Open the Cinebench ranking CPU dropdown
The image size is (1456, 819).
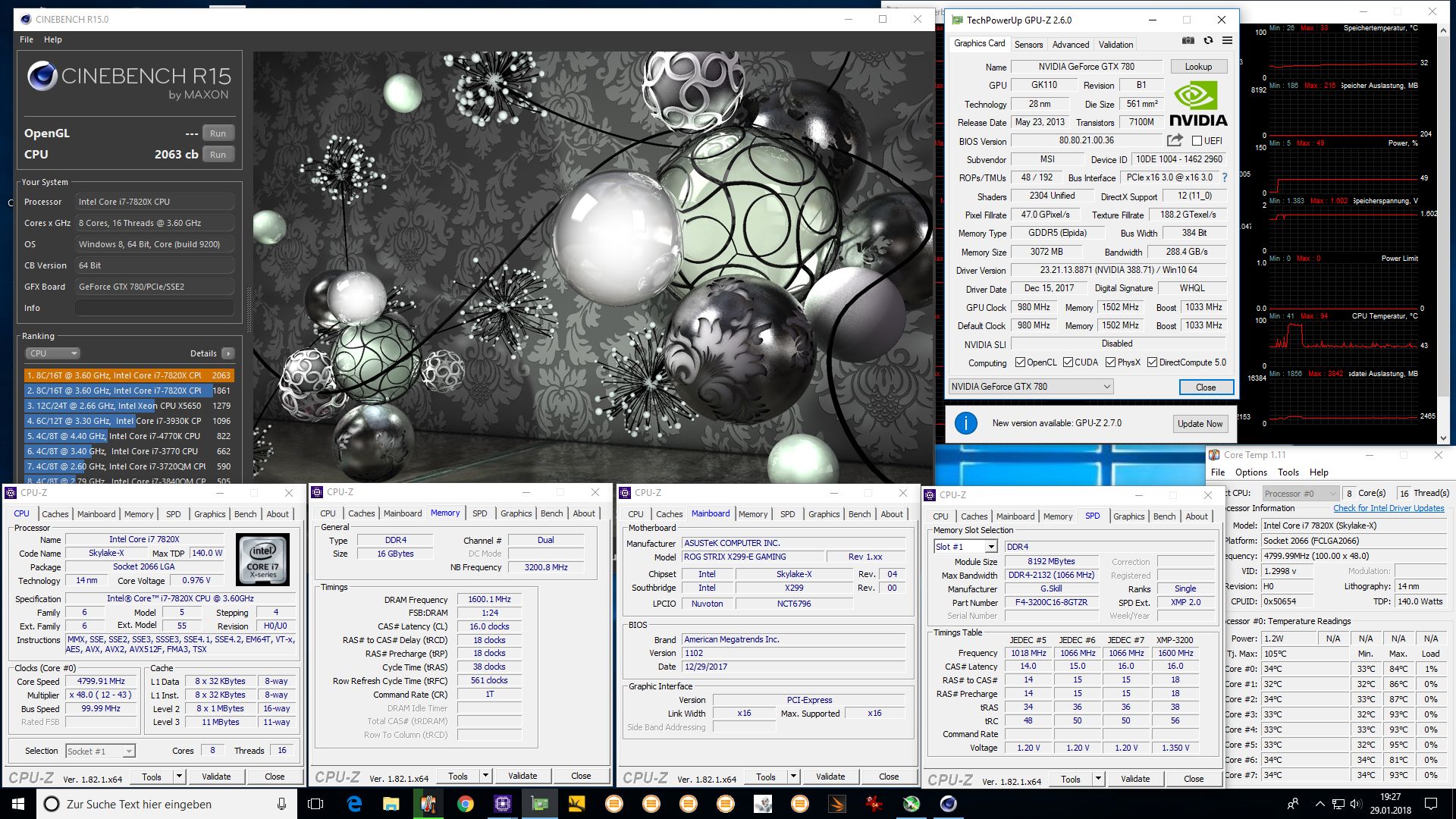point(52,353)
